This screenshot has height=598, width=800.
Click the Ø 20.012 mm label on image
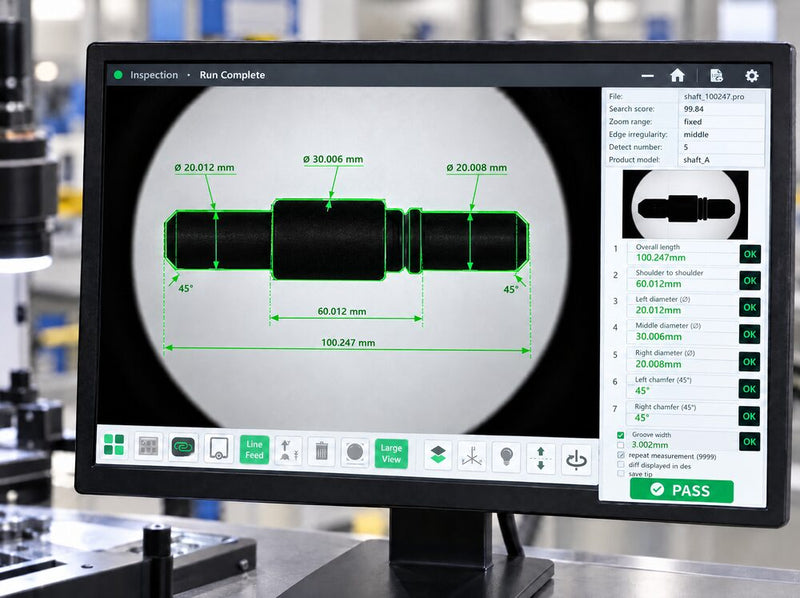205,168
